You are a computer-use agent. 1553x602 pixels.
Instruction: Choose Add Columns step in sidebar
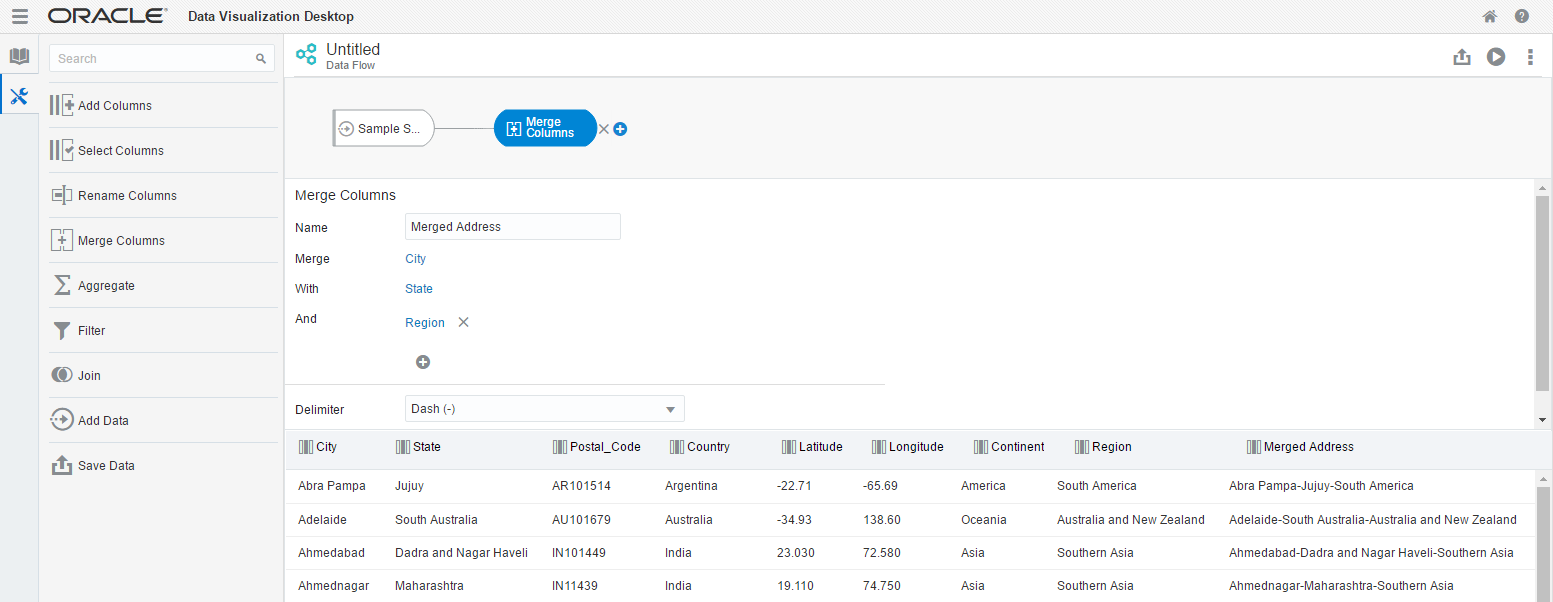(x=164, y=105)
